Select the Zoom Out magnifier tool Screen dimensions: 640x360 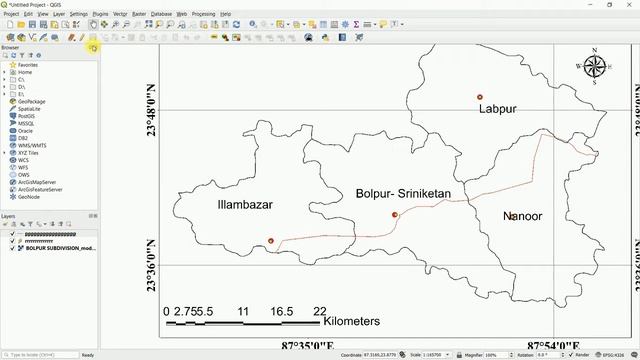(x=127, y=25)
